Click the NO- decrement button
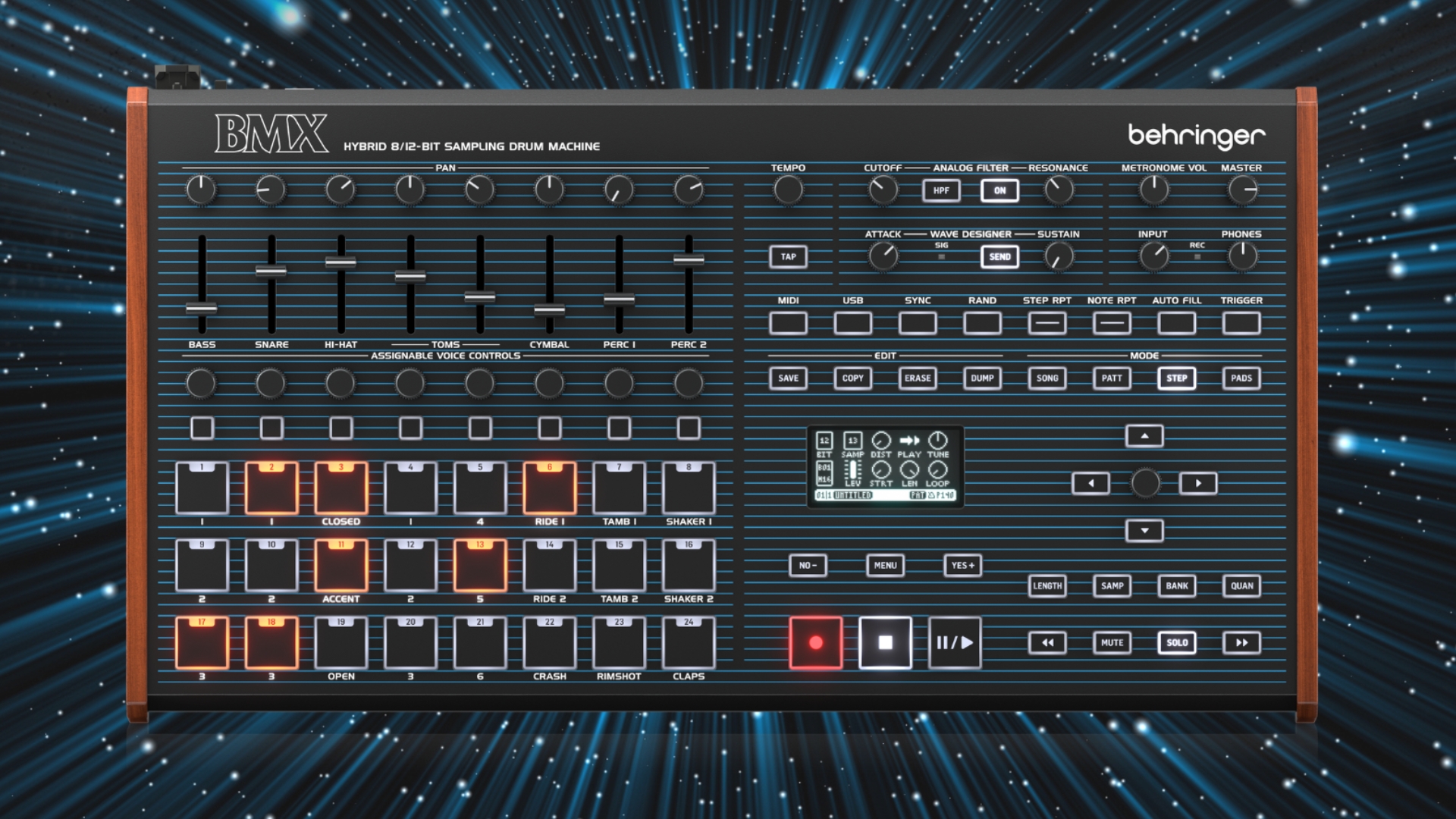 pyautogui.click(x=808, y=566)
